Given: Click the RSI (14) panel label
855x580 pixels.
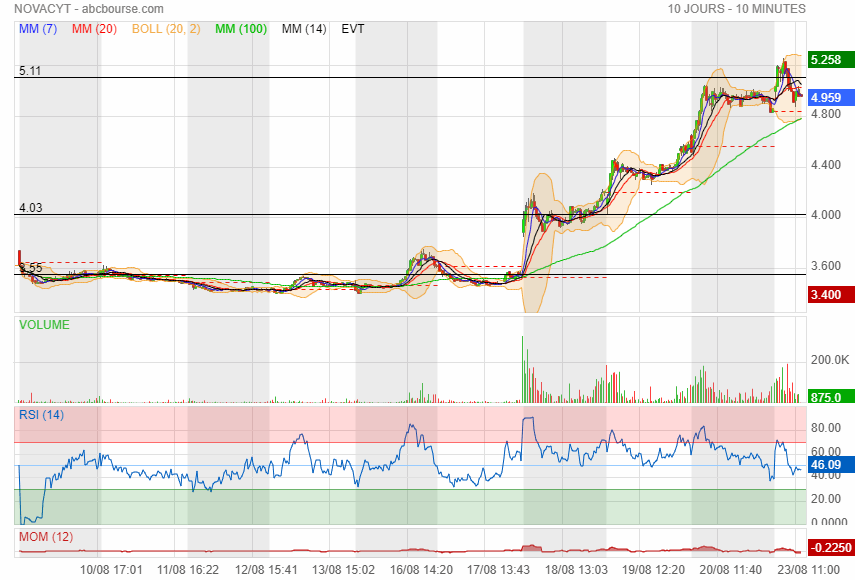Looking at the screenshot, I should [x=41, y=415].
